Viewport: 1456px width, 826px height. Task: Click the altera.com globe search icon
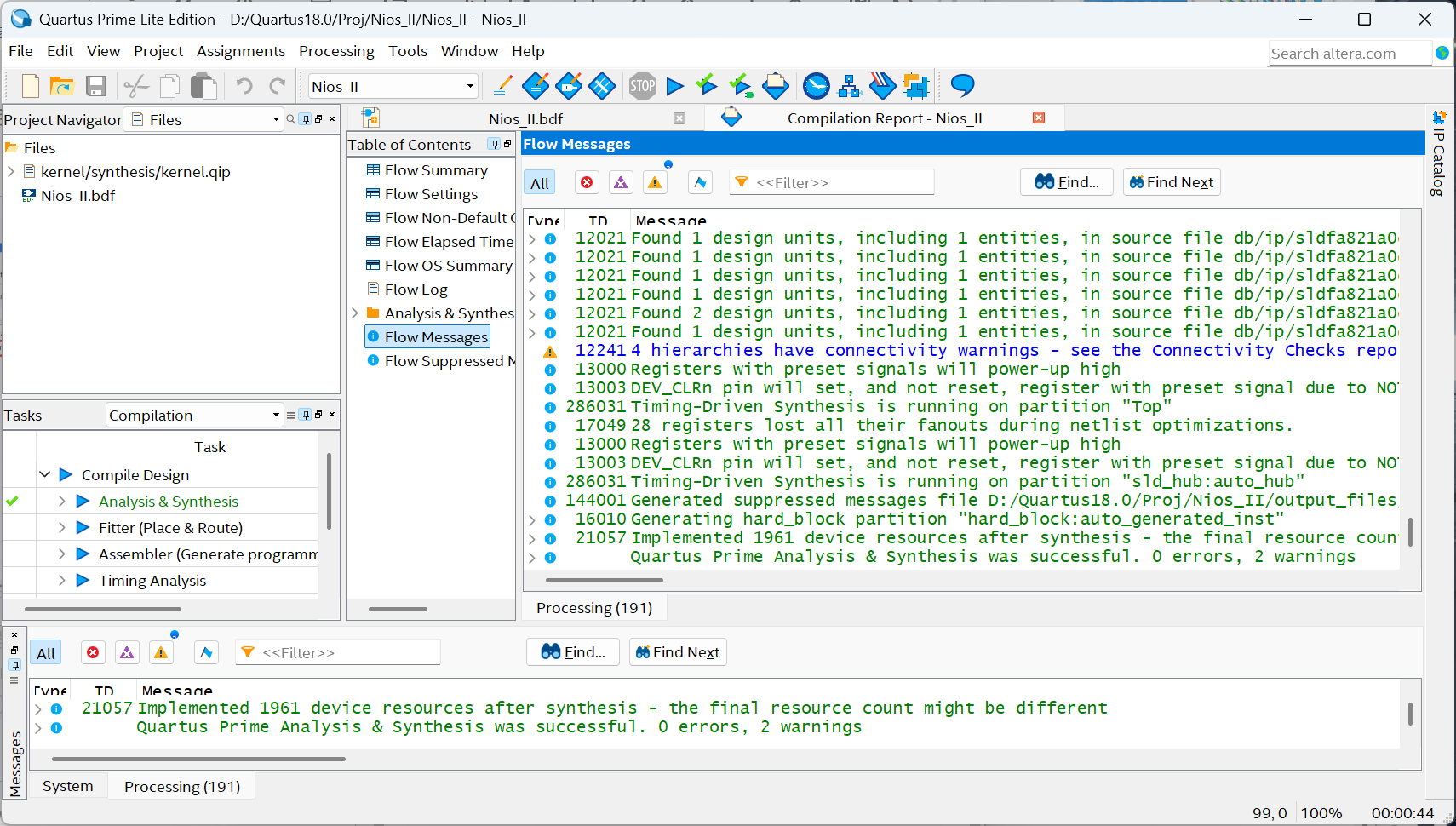[1442, 53]
